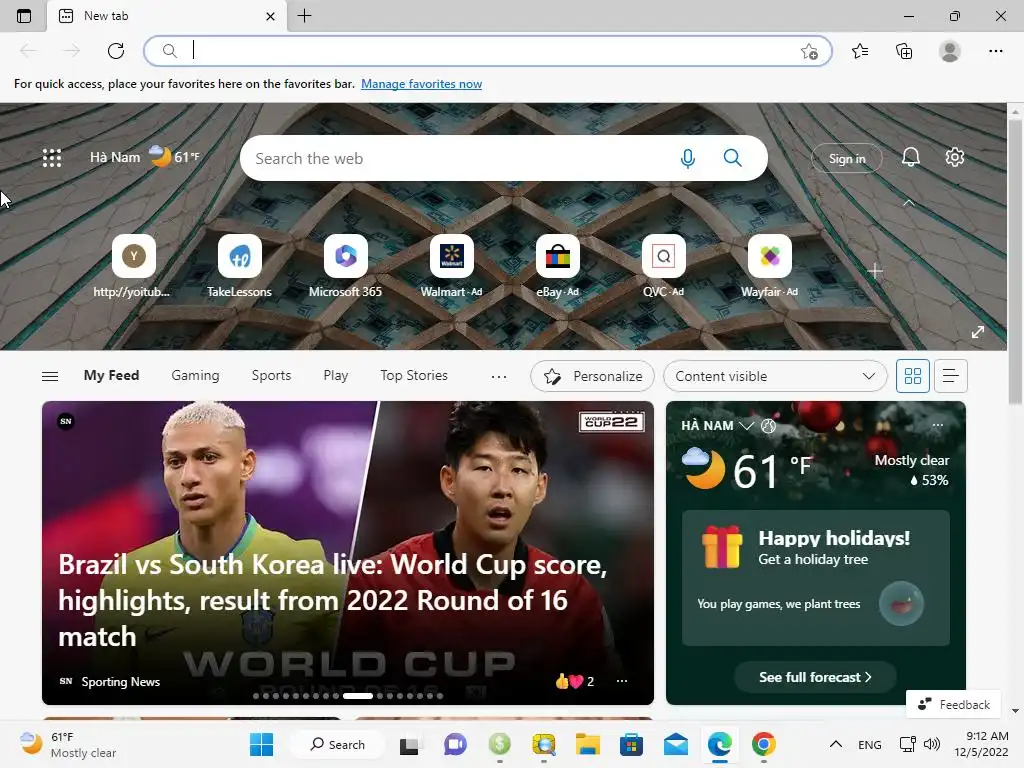Click the story reactions thumbs-up icon
This screenshot has width=1024, height=768.
(x=562, y=681)
